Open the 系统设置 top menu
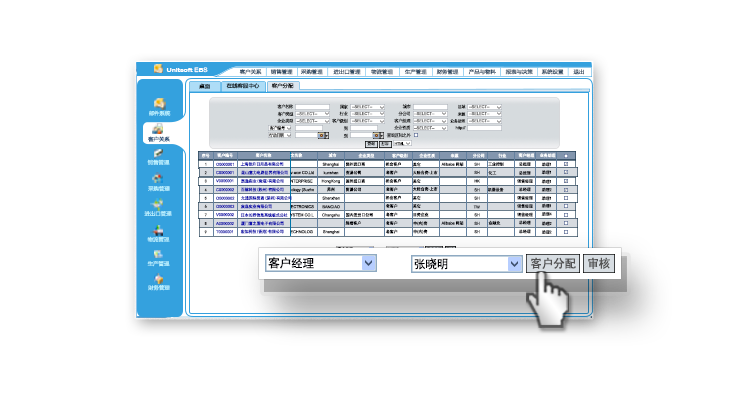The image size is (740, 400). point(552,72)
